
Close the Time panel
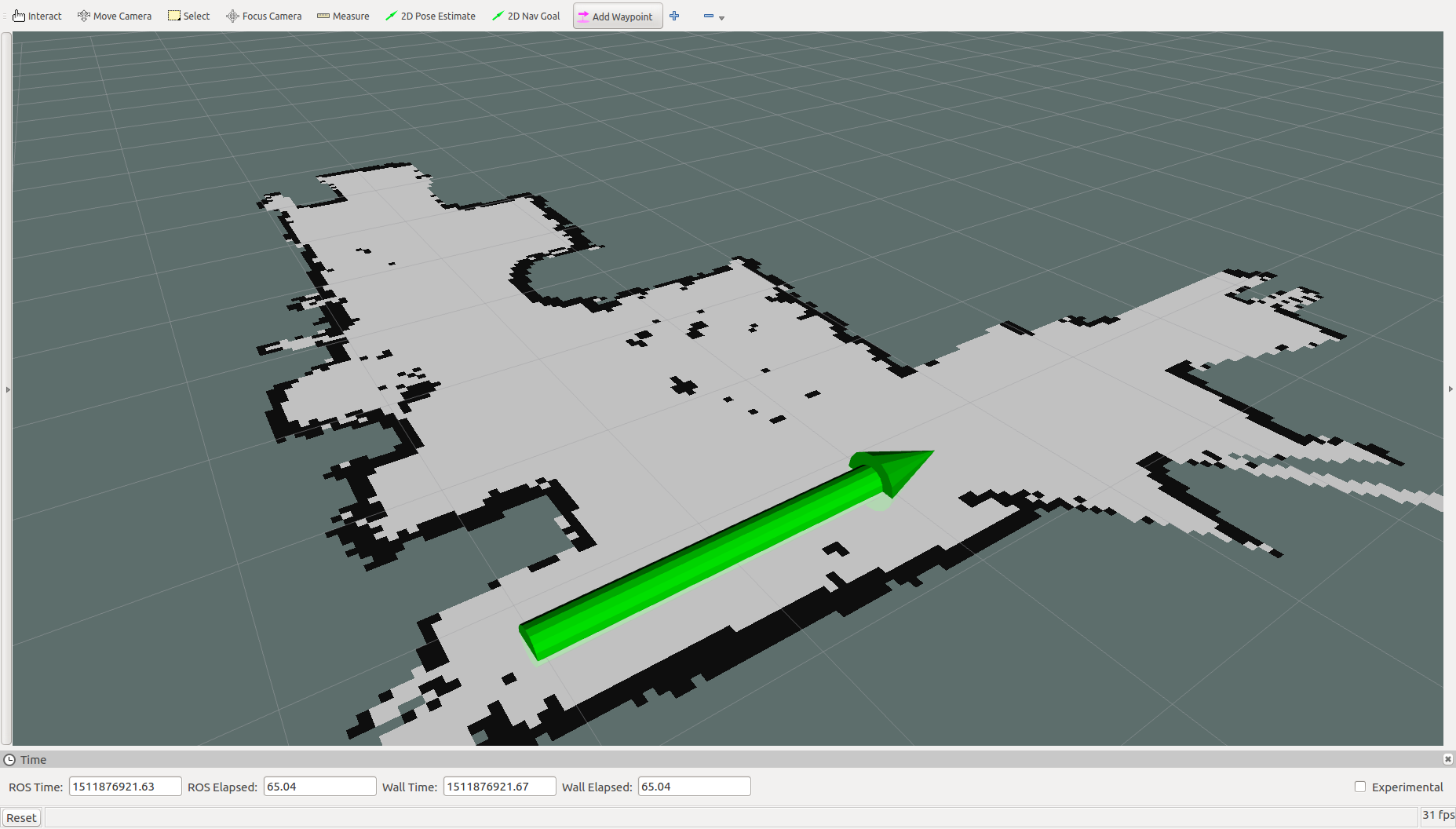click(1448, 759)
